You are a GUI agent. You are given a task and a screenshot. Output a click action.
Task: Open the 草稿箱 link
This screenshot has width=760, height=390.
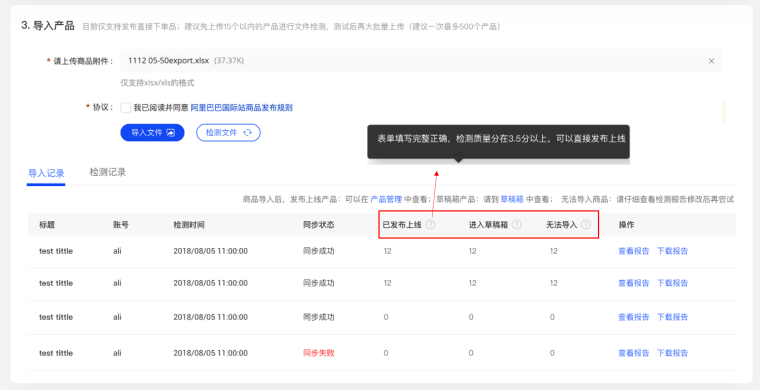pyautogui.click(x=513, y=199)
